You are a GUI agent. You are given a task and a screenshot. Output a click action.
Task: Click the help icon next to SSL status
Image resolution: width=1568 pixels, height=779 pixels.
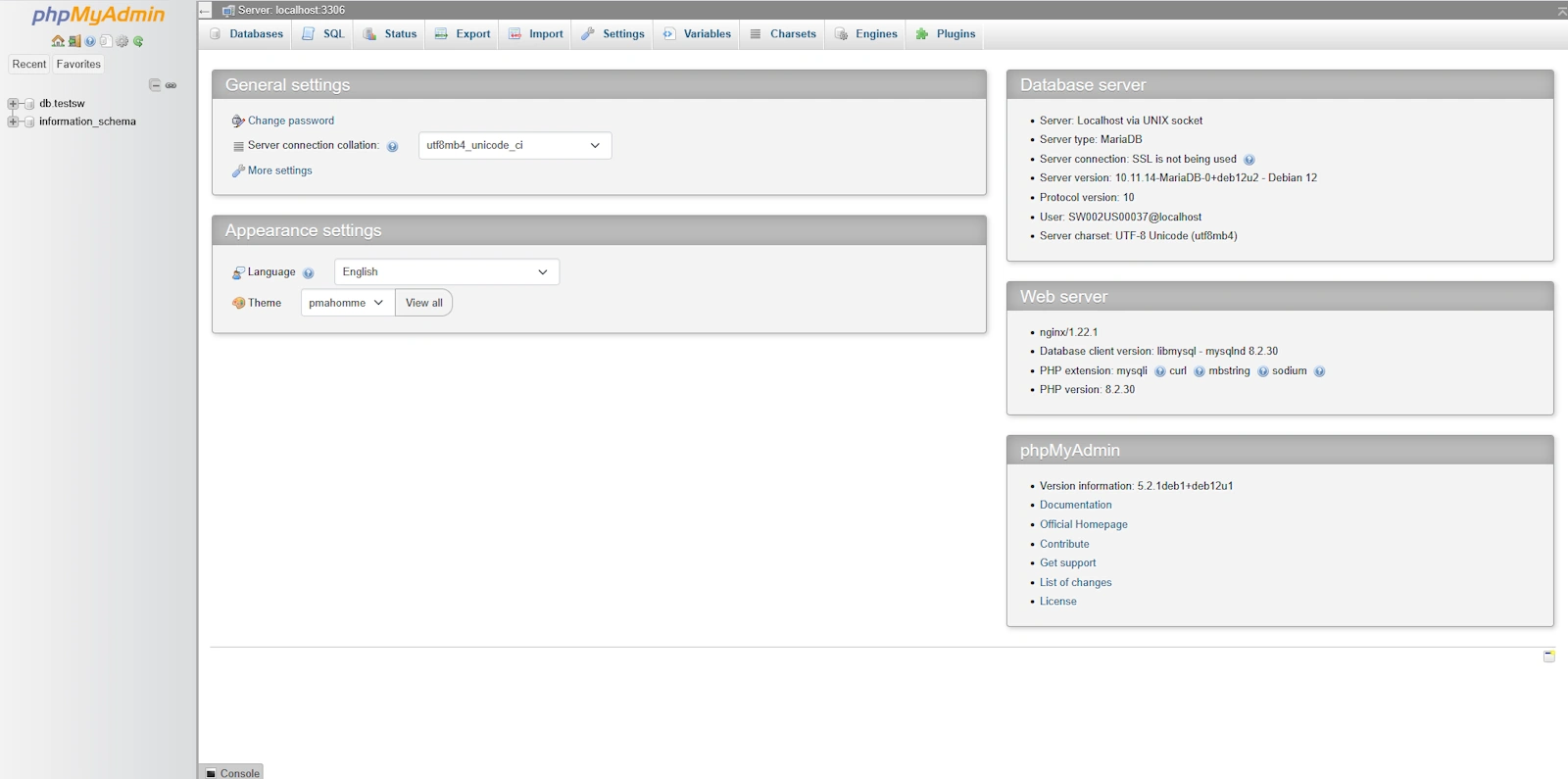(1249, 160)
